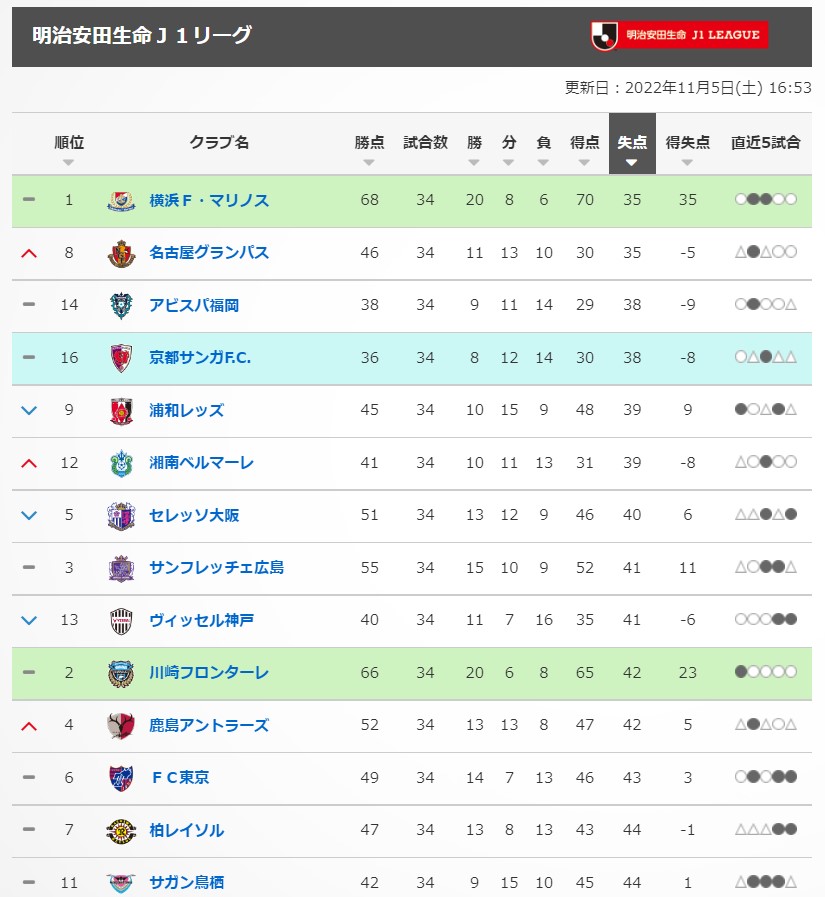Image resolution: width=825 pixels, height=897 pixels.
Task: Click the Kyoto Sanga F.C. club crest
Action: click(121, 358)
